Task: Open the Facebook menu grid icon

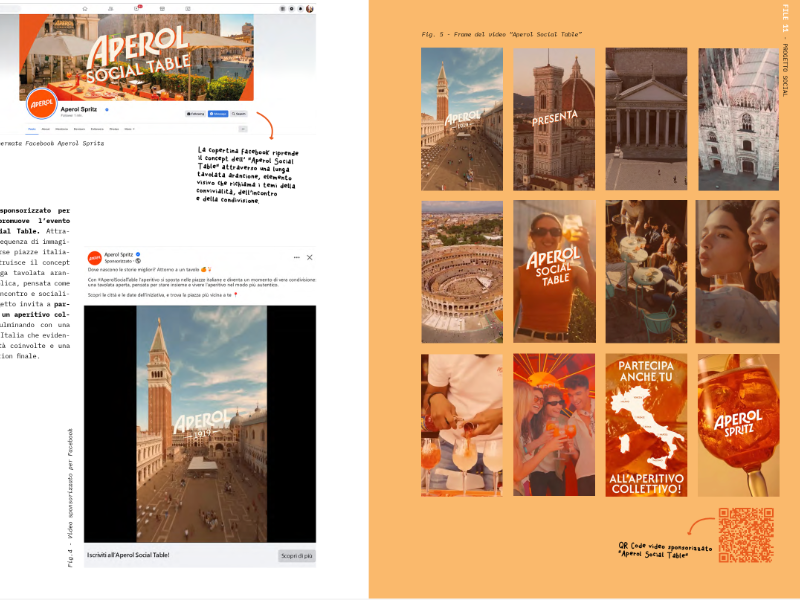Action: tap(282, 9)
